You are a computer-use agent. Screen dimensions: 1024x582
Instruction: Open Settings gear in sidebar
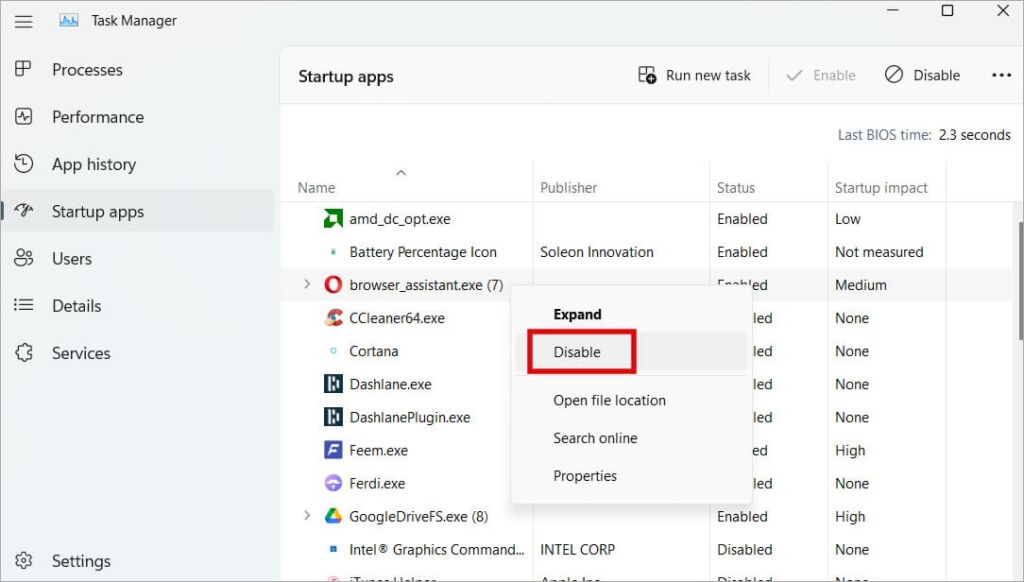[24, 561]
